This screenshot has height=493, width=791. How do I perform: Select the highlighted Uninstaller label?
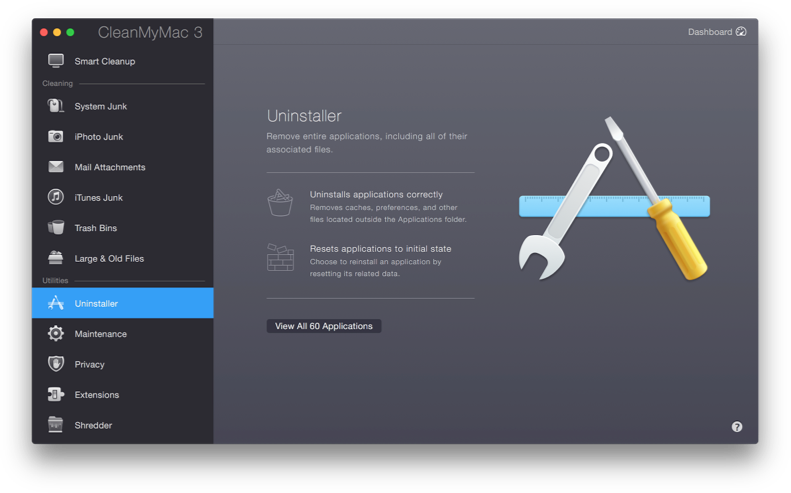(x=96, y=303)
